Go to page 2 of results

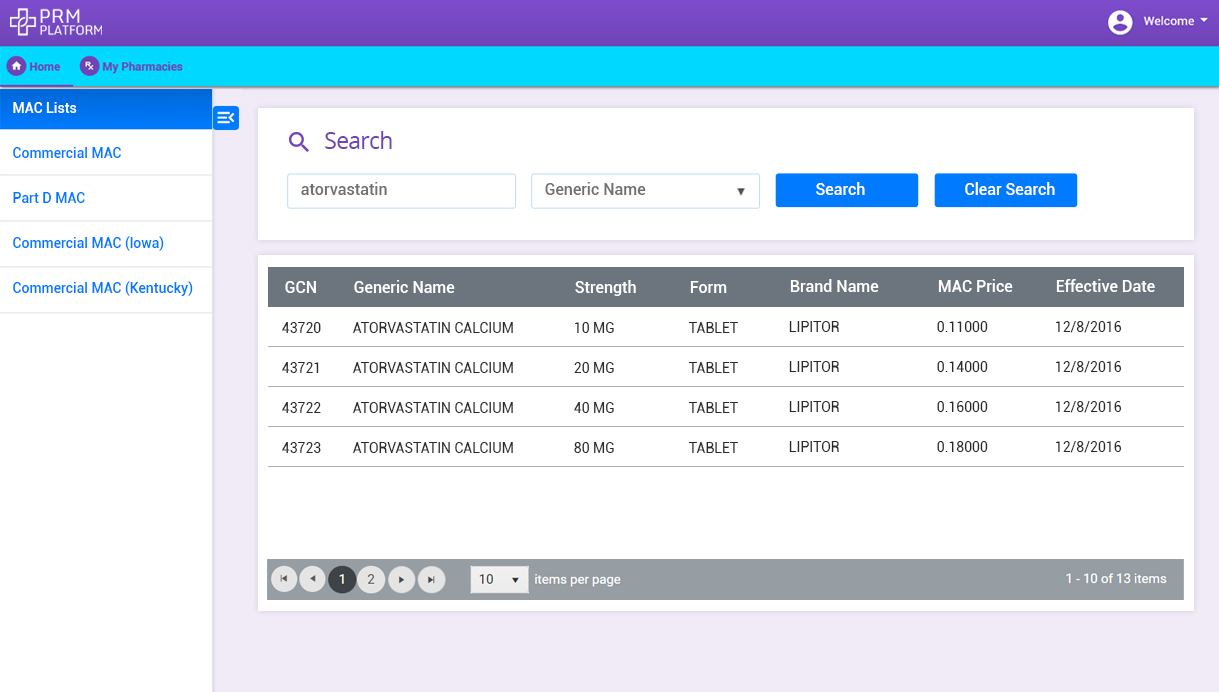tap(371, 579)
